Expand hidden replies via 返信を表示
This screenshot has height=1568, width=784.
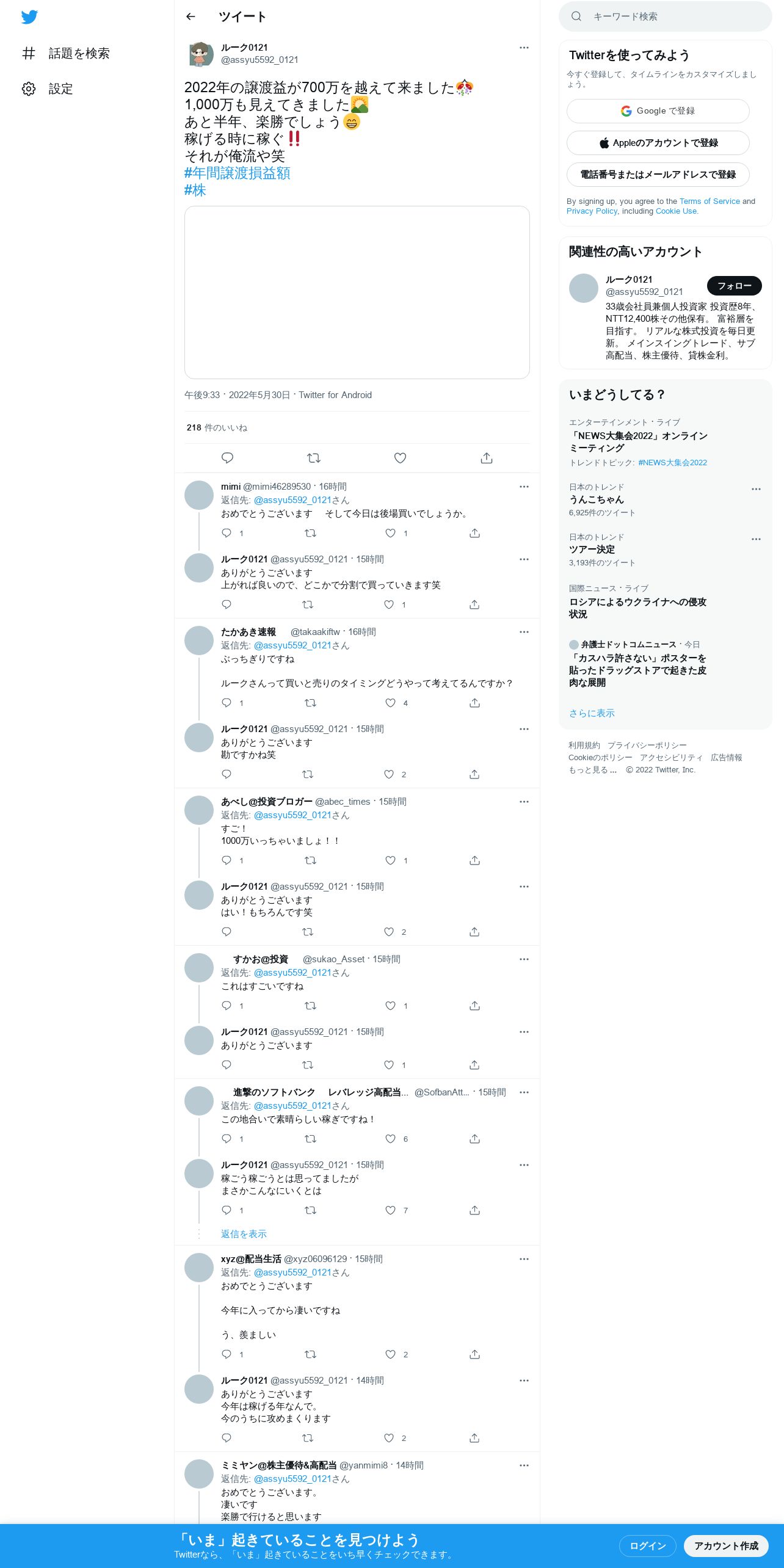pos(244,1234)
